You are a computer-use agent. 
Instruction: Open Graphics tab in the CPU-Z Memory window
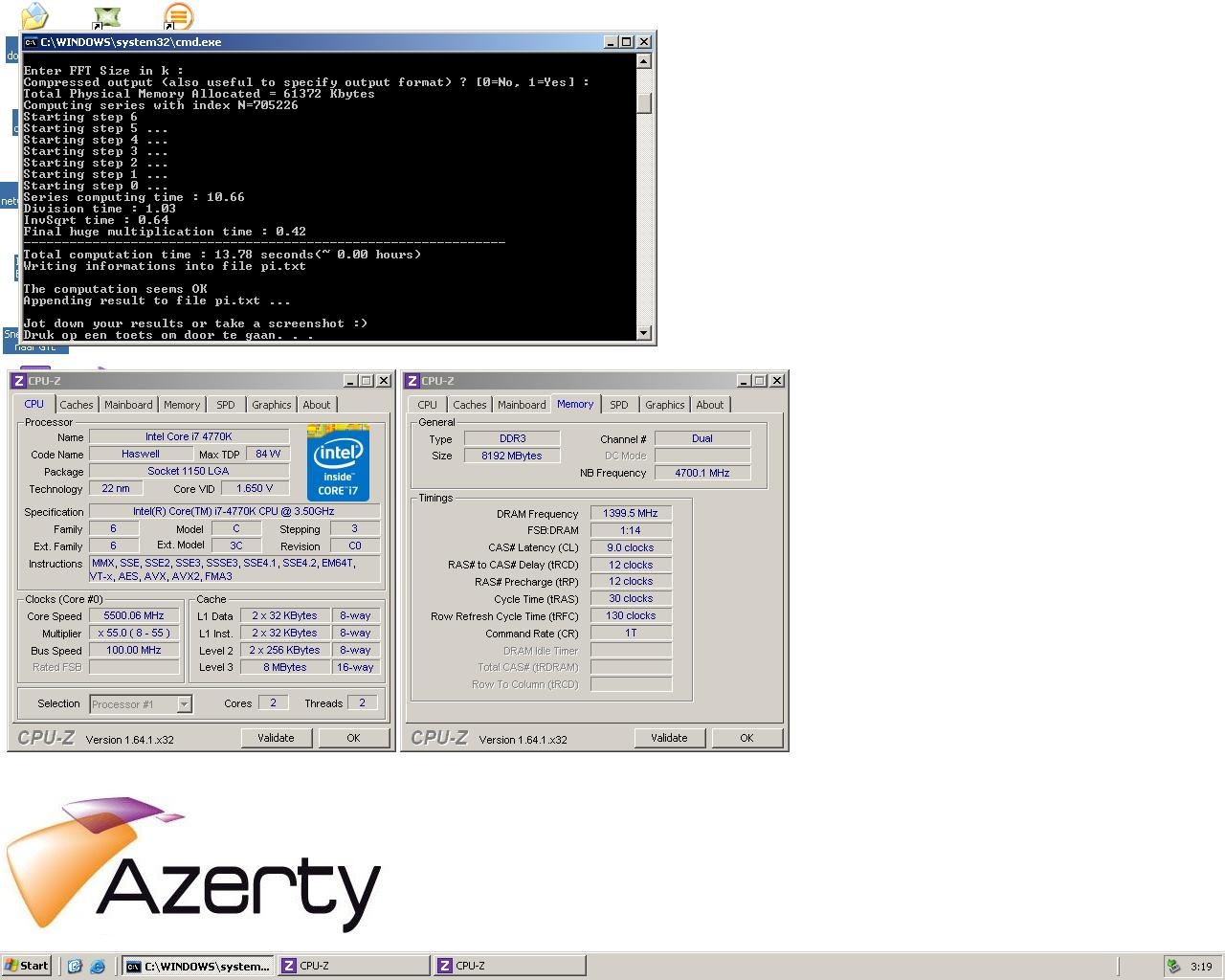click(x=665, y=405)
